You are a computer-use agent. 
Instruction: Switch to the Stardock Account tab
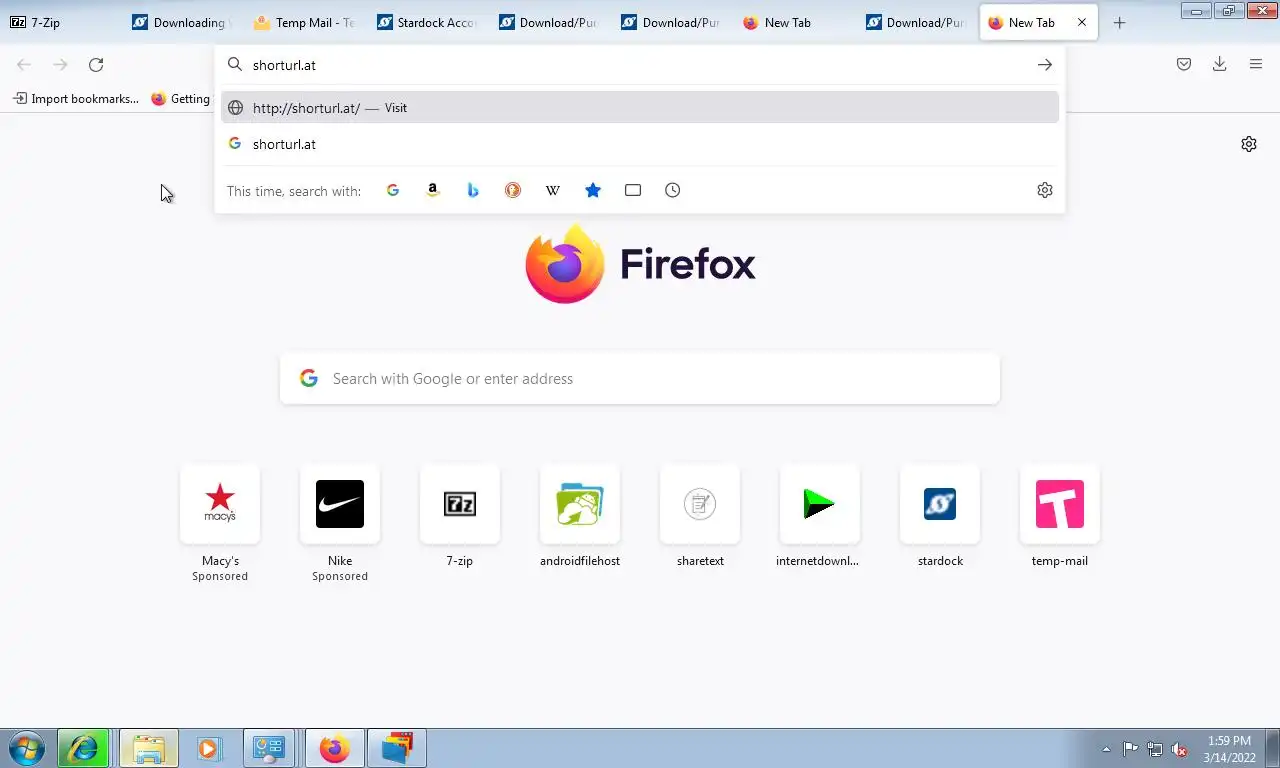427,23
